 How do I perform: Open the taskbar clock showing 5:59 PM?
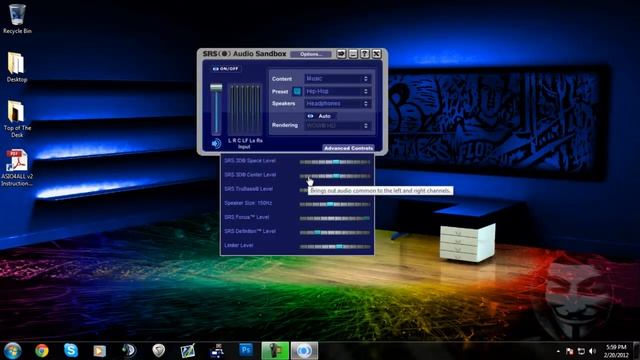pyautogui.click(x=616, y=351)
